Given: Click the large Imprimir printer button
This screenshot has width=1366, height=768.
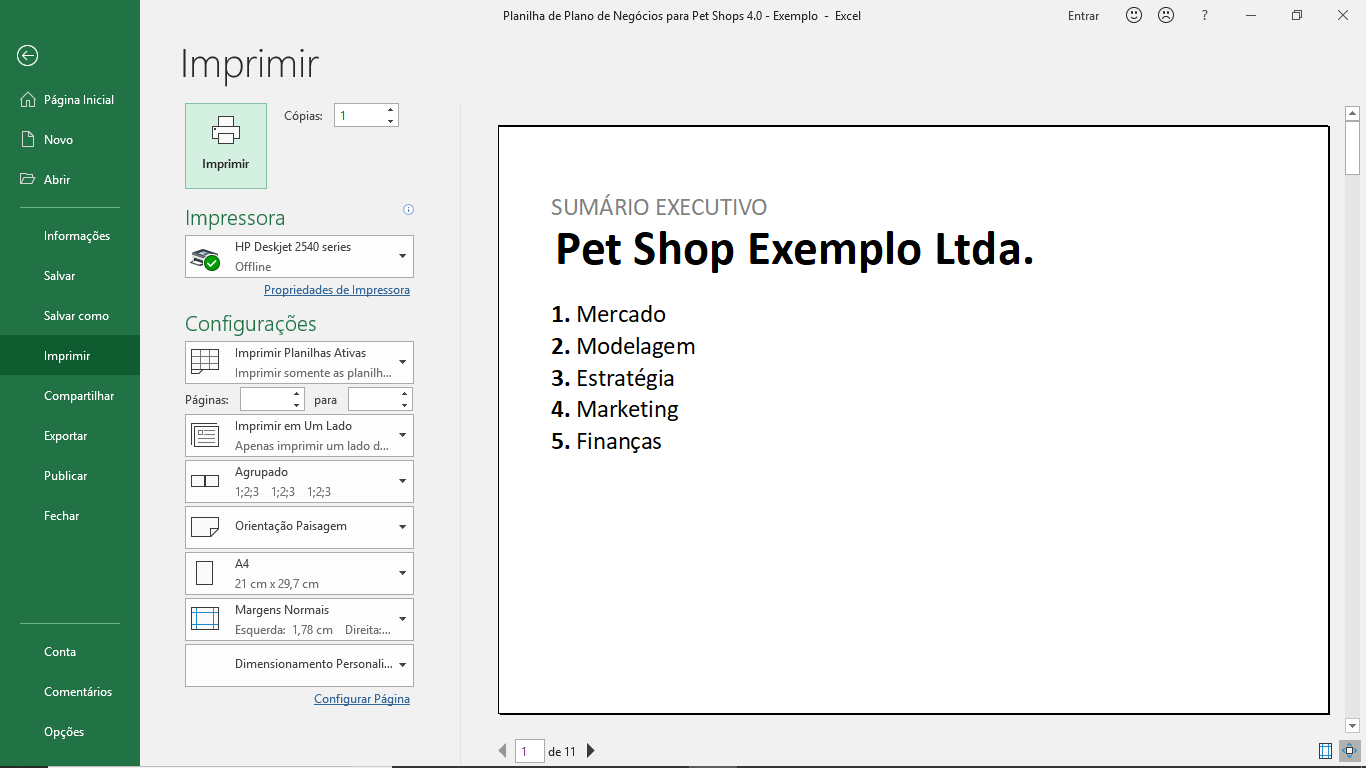Looking at the screenshot, I should (x=226, y=146).
